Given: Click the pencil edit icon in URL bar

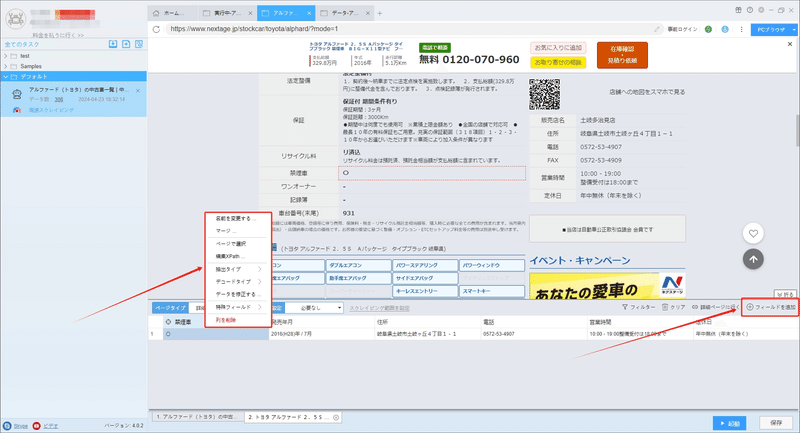Looking at the screenshot, I should 657,29.
